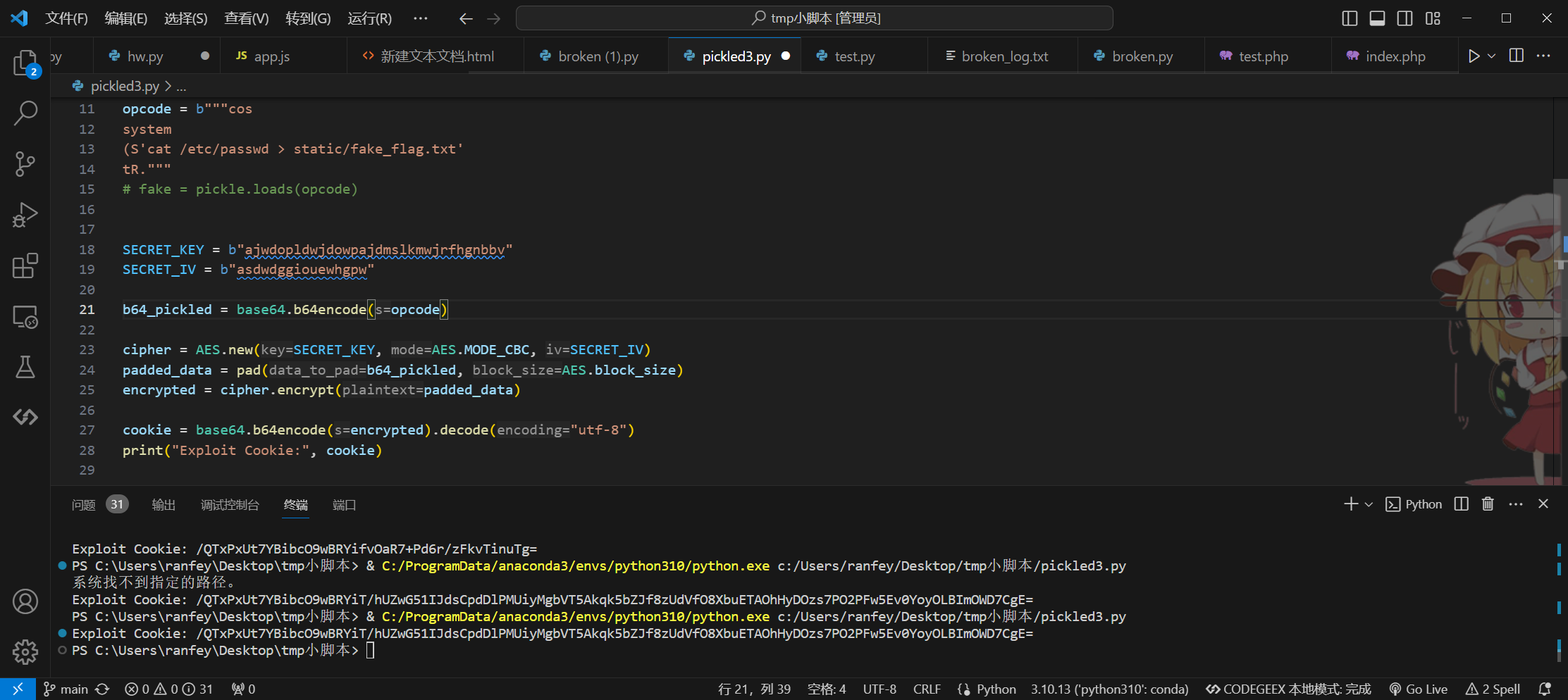Click main branch in status bar
The width and height of the screenshot is (1568, 700).
point(66,689)
